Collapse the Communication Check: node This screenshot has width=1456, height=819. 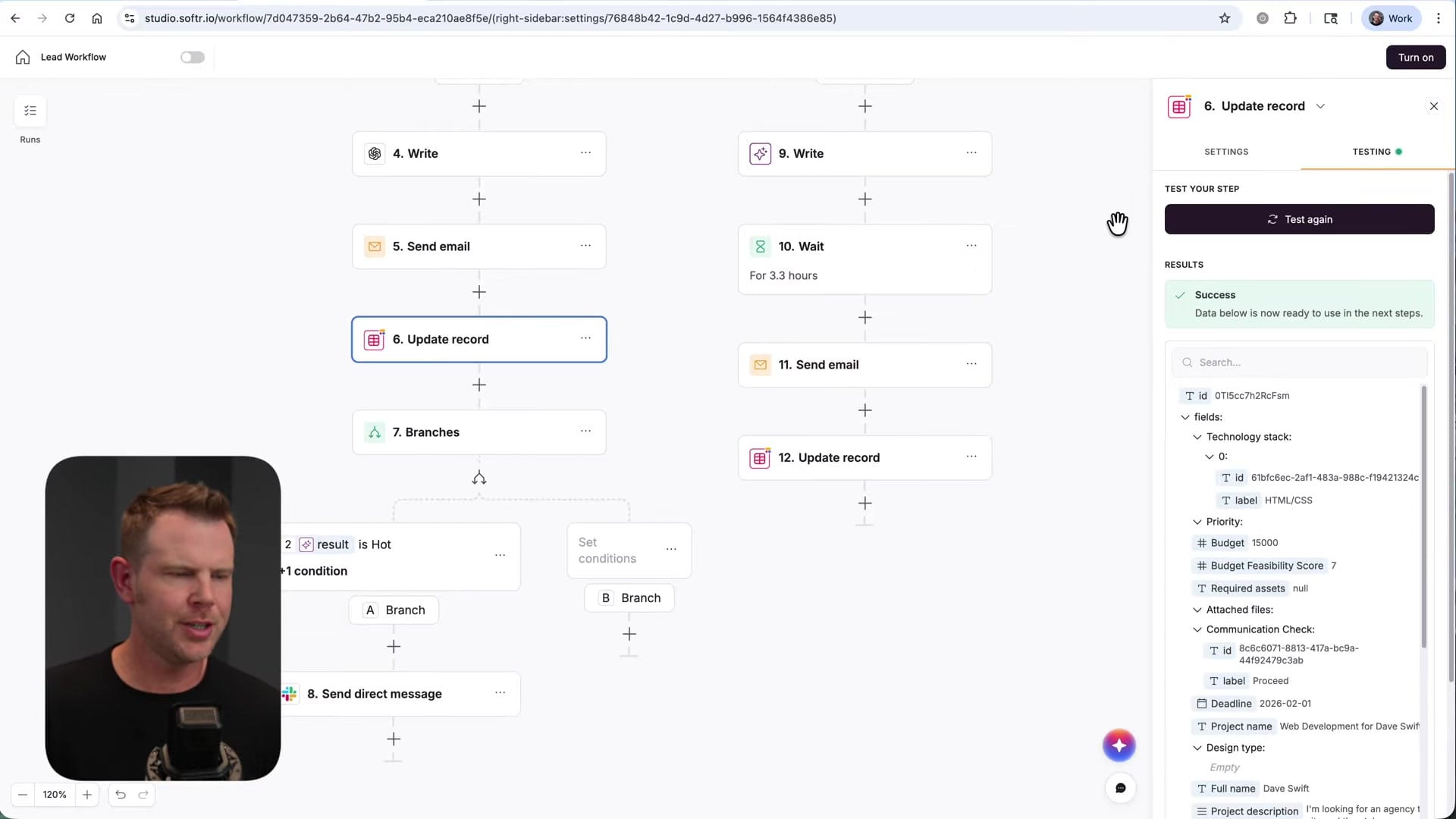(1197, 629)
